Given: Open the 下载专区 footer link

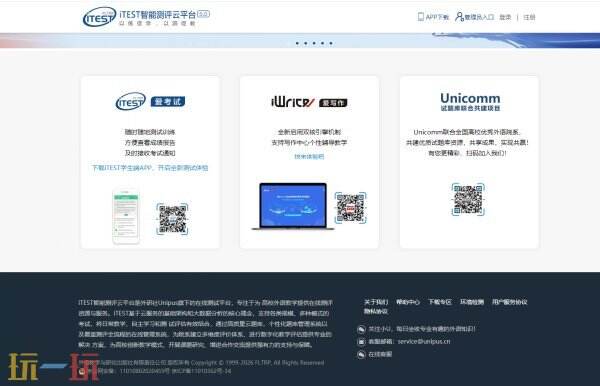Looking at the screenshot, I should (x=440, y=302).
